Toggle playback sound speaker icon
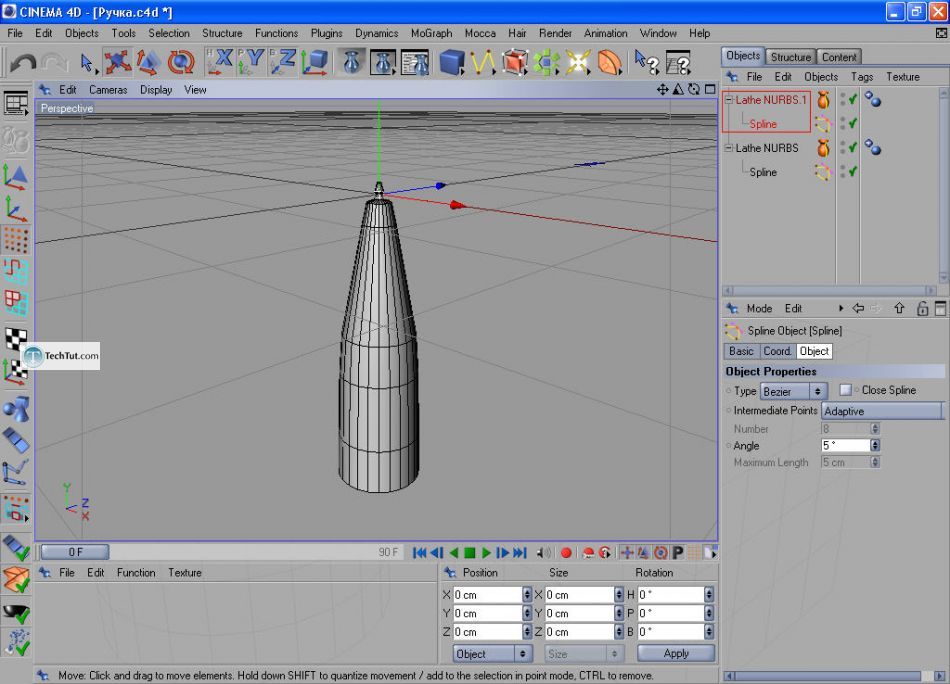The width and height of the screenshot is (950, 684). coord(544,553)
